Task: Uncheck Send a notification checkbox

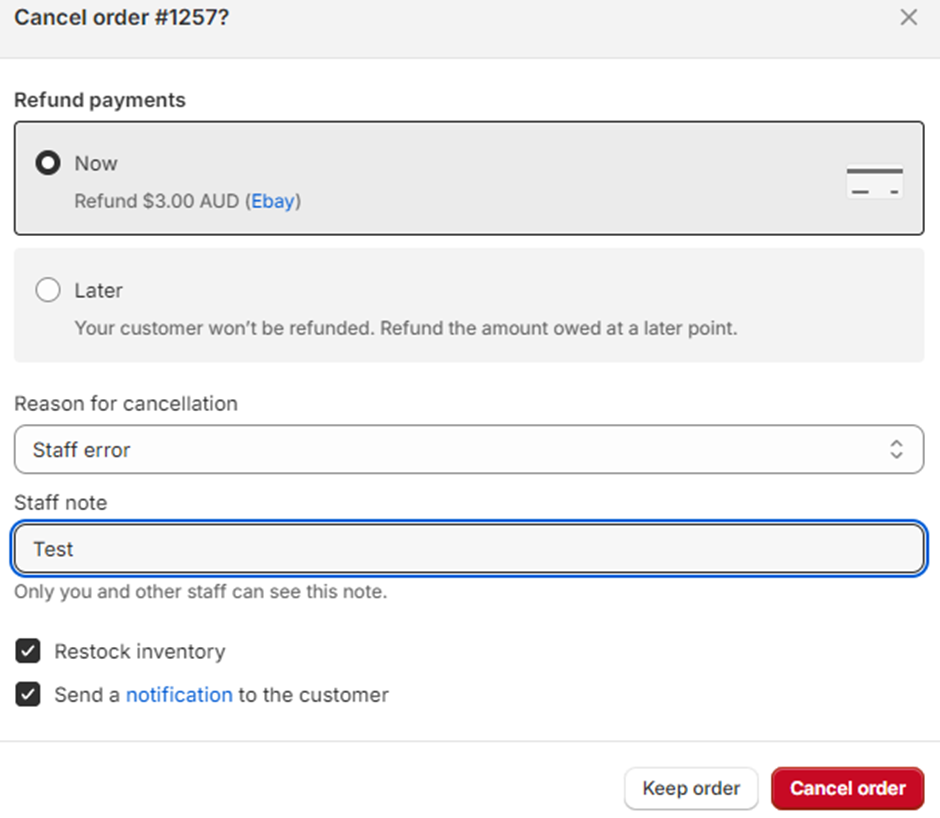Action: [28, 694]
